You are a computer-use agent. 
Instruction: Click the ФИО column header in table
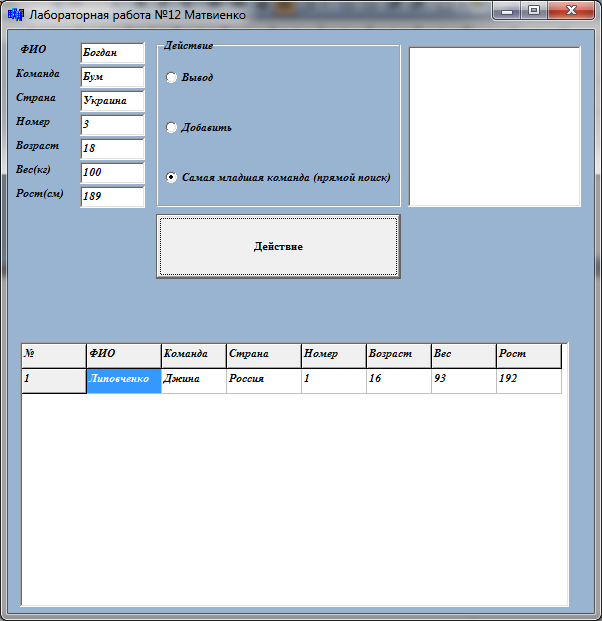124,355
